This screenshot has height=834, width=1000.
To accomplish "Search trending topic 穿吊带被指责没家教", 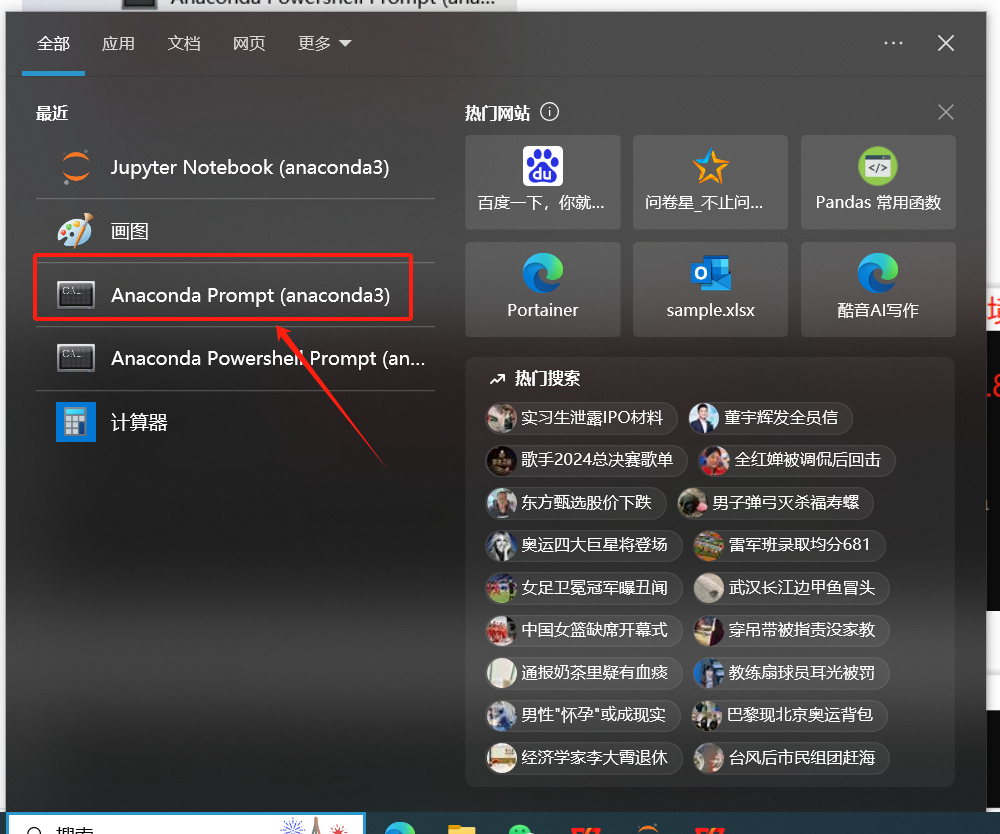I will (791, 630).
